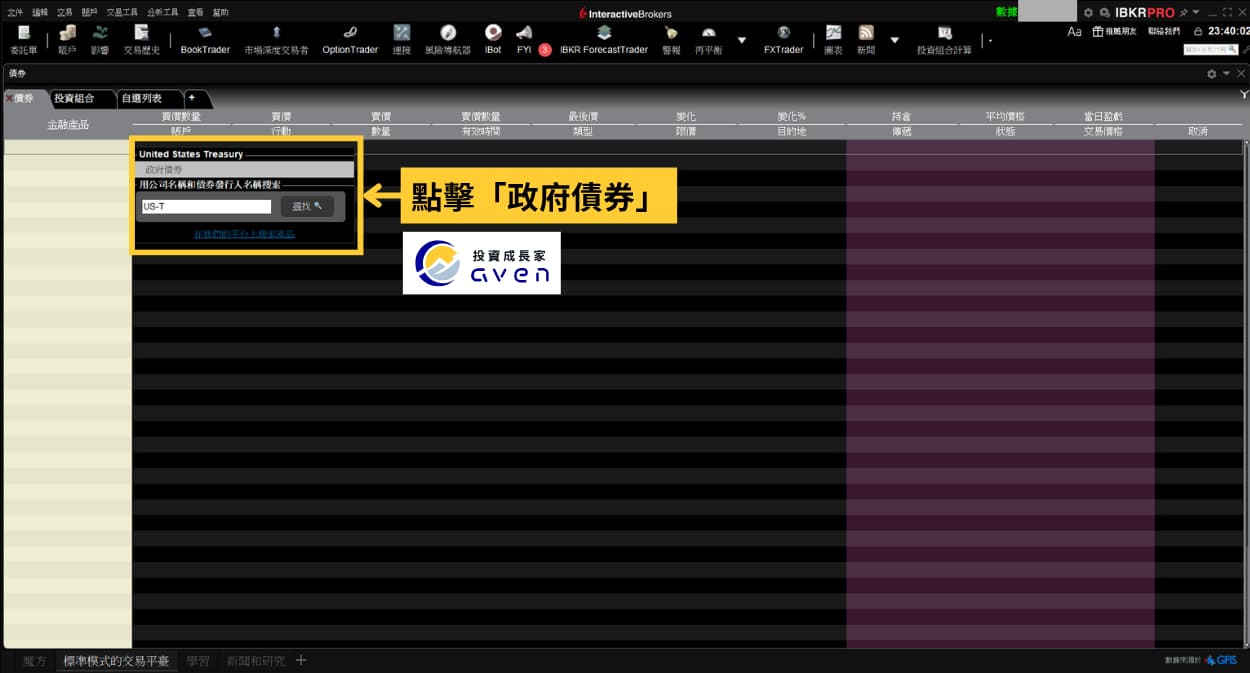Open the 幫助 menu

tap(220, 13)
